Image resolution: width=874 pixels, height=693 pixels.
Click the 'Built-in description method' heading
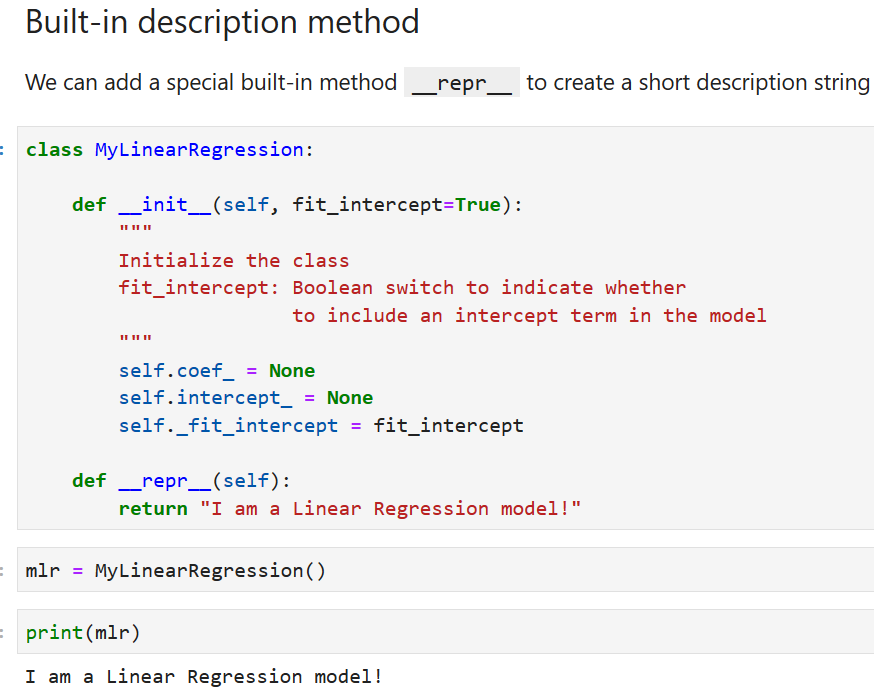(x=222, y=22)
